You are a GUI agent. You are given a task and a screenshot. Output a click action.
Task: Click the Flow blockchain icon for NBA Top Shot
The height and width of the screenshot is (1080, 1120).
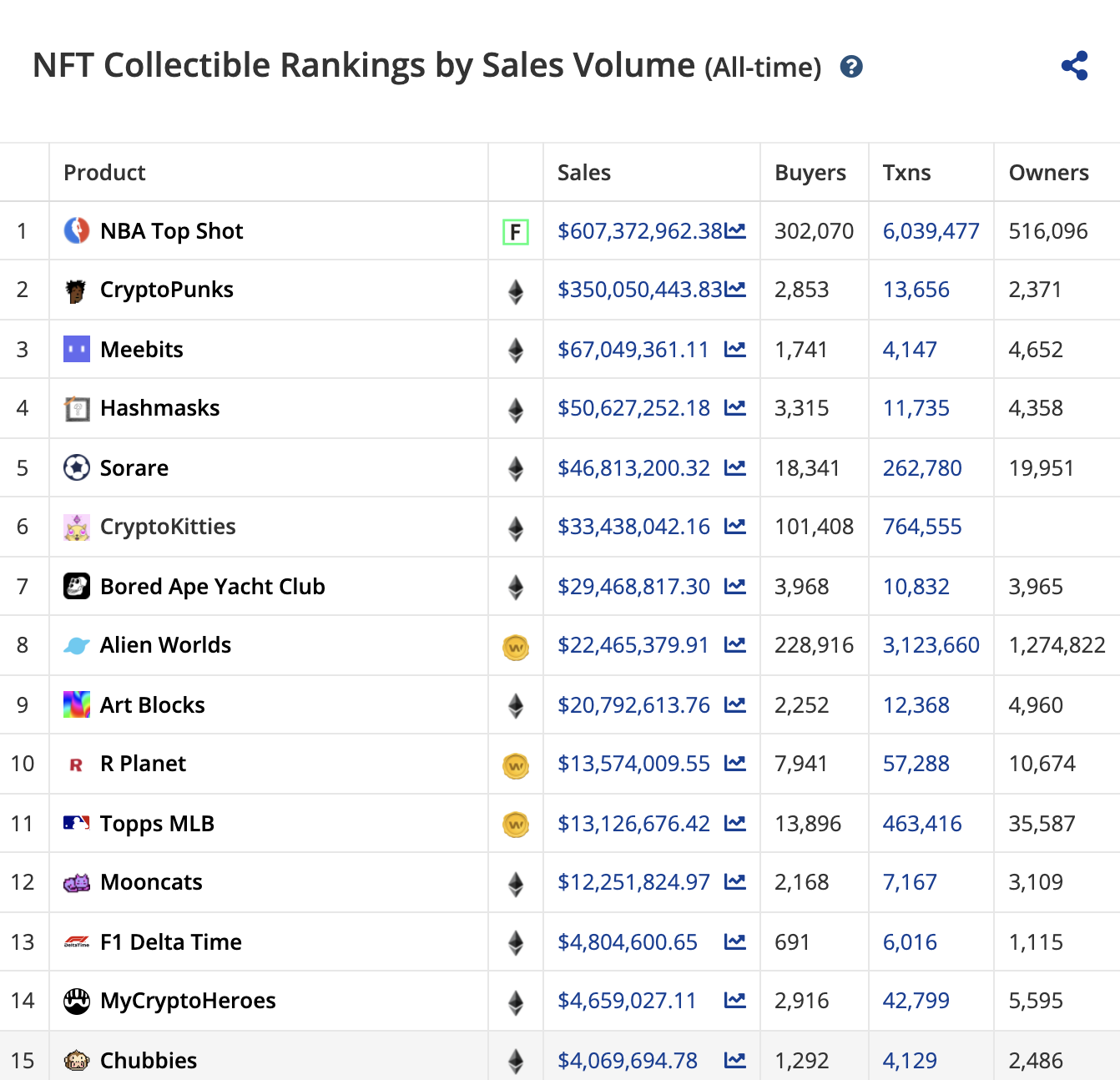(516, 232)
